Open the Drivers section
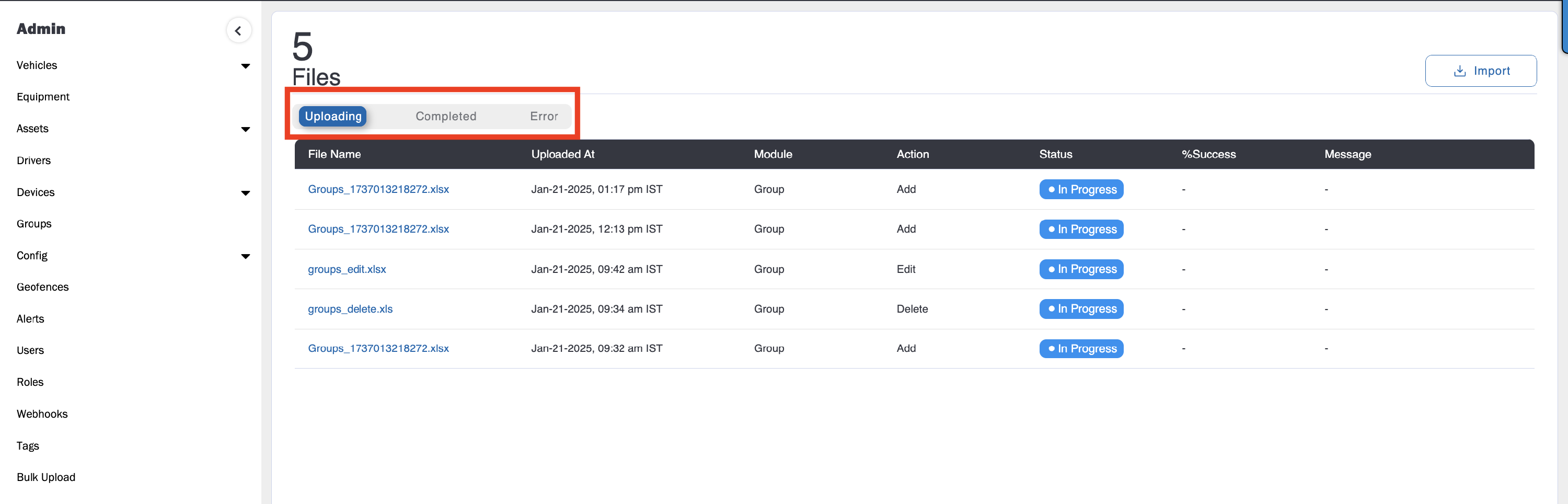The width and height of the screenshot is (1568, 504). click(33, 161)
